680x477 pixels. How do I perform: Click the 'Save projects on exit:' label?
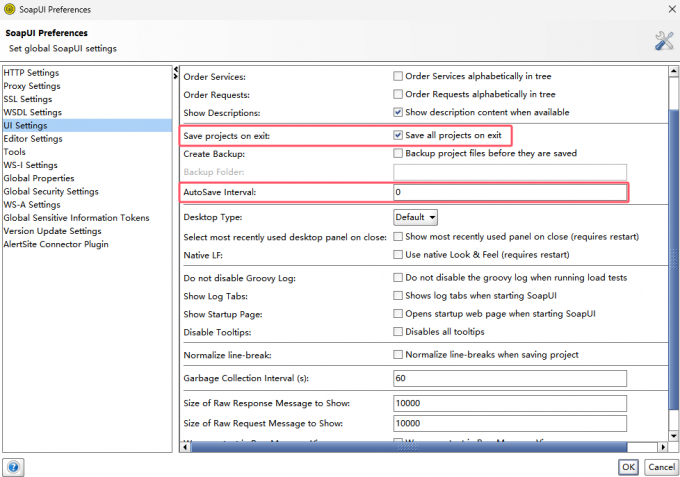(226, 136)
